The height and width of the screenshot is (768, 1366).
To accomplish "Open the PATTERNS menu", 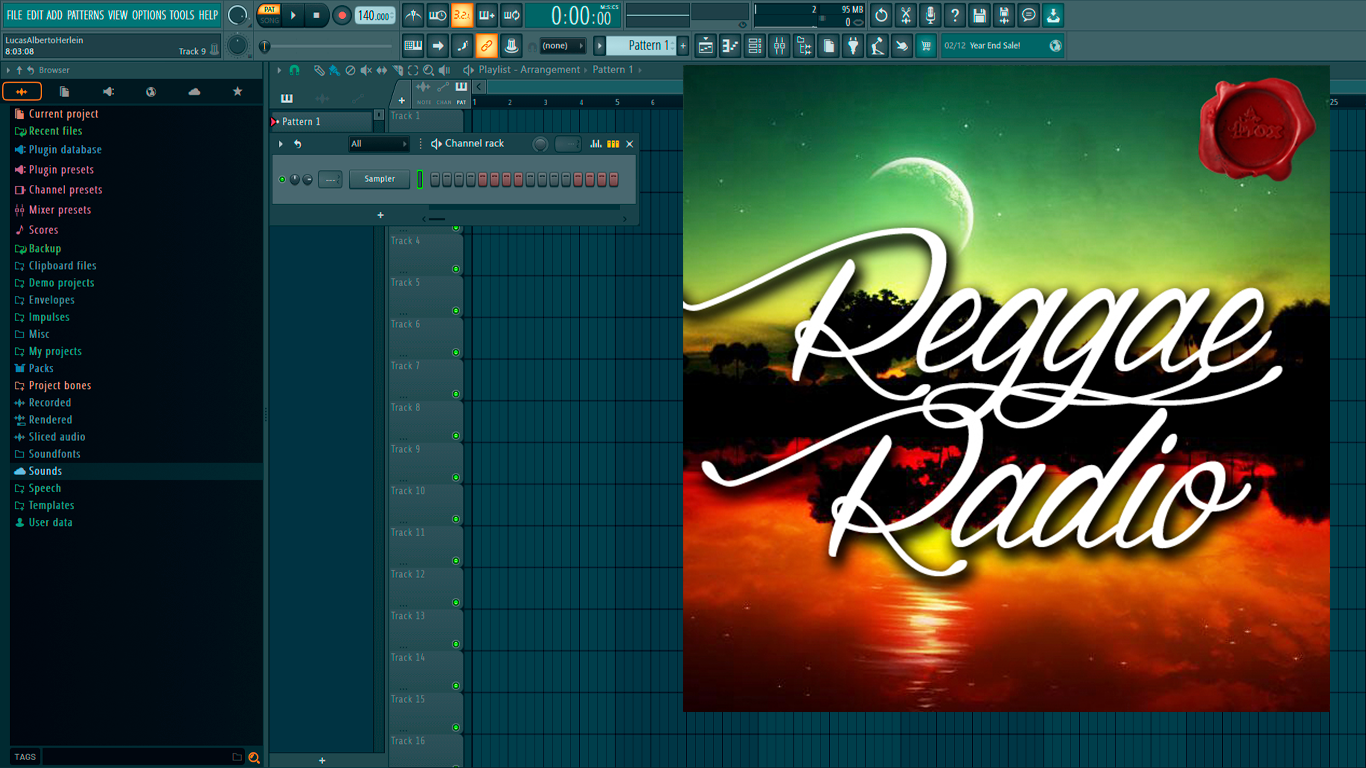I will (85, 15).
